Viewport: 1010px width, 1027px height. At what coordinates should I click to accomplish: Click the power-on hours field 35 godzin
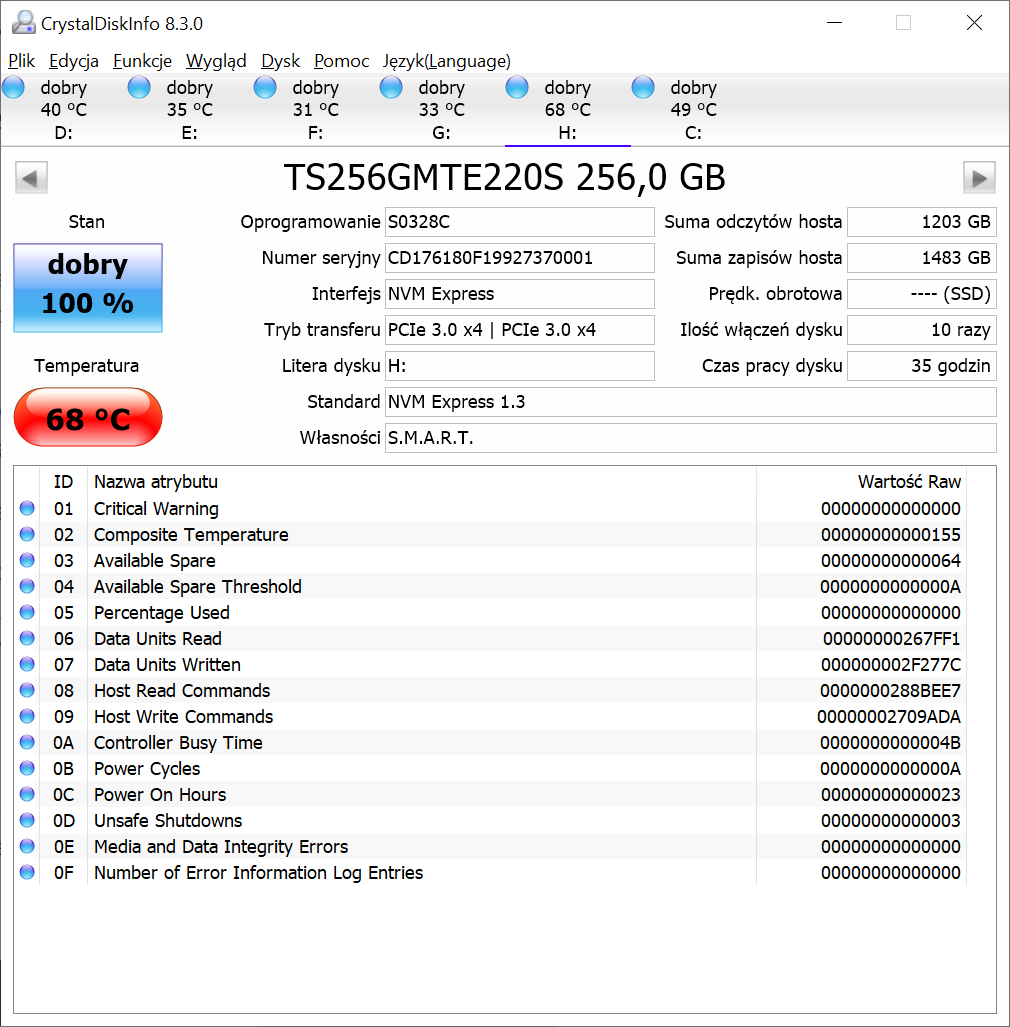tap(922, 366)
